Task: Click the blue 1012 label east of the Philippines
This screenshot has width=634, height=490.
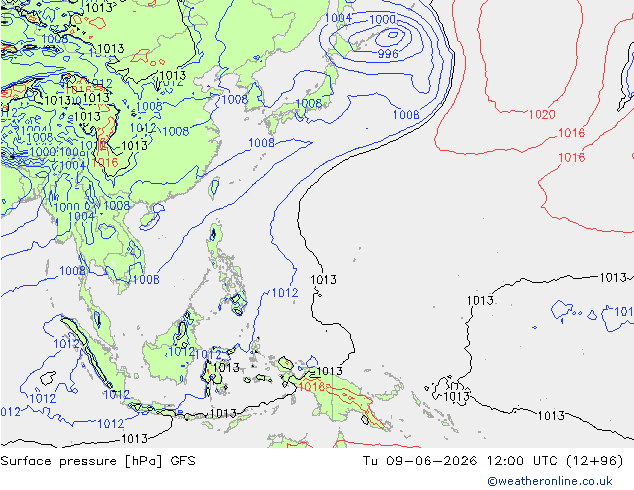Action: click(x=285, y=293)
